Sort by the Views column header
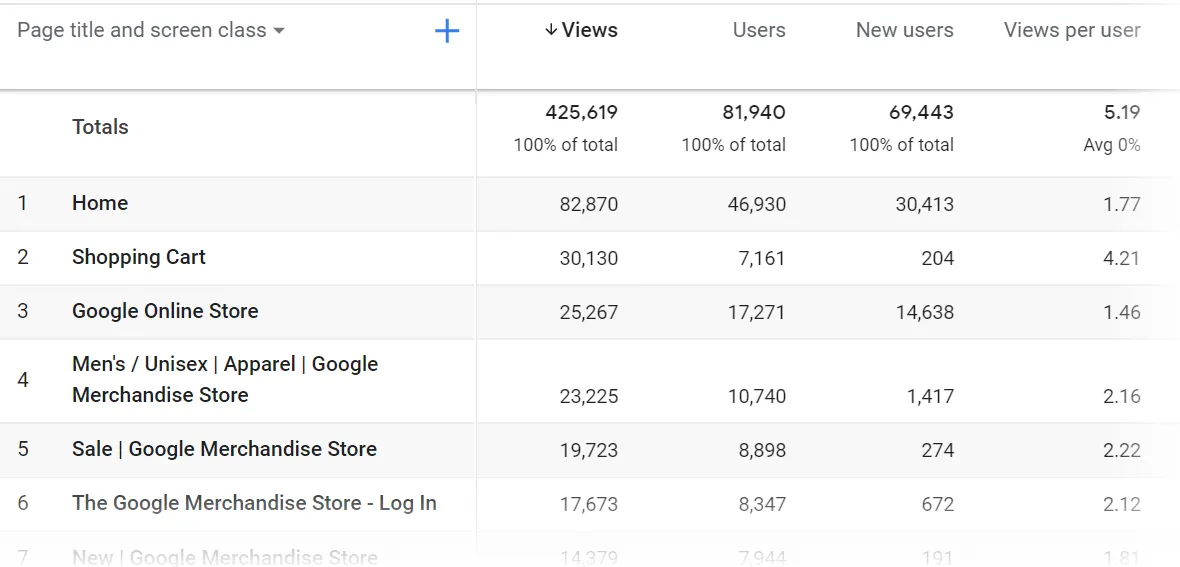1180x567 pixels. (589, 31)
